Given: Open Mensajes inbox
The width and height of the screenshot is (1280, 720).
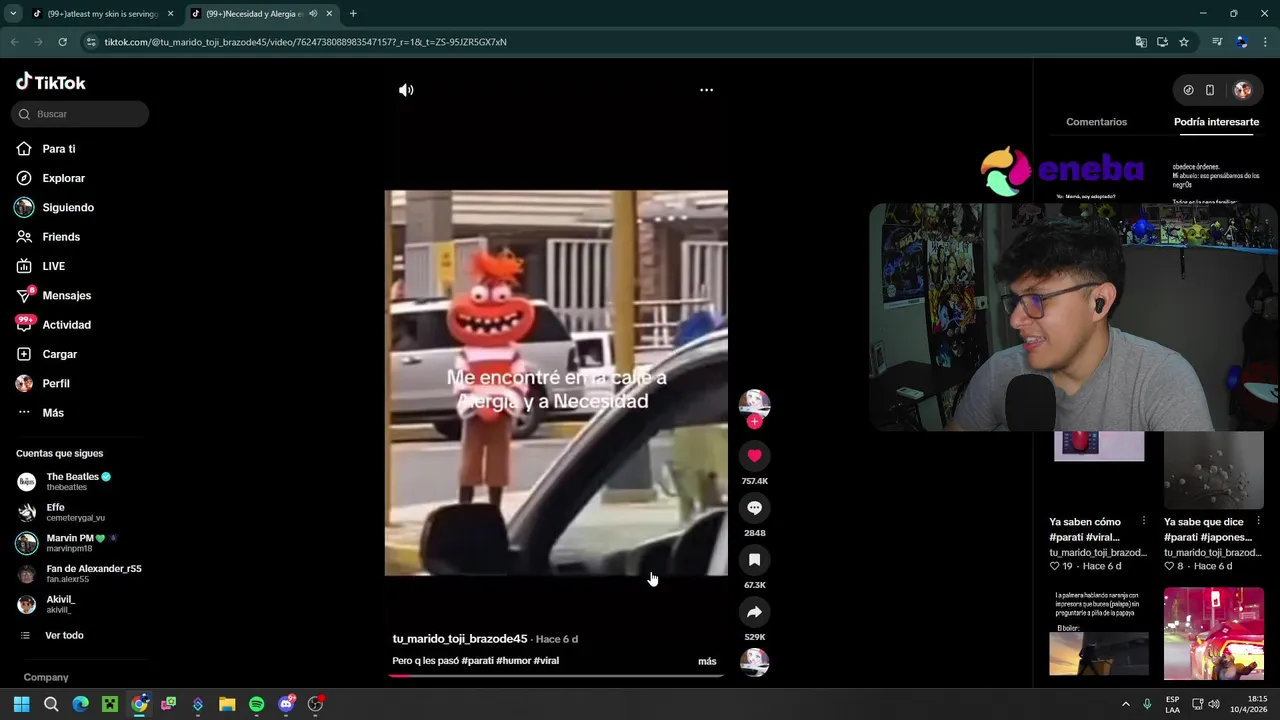Looking at the screenshot, I should click(x=66, y=296).
